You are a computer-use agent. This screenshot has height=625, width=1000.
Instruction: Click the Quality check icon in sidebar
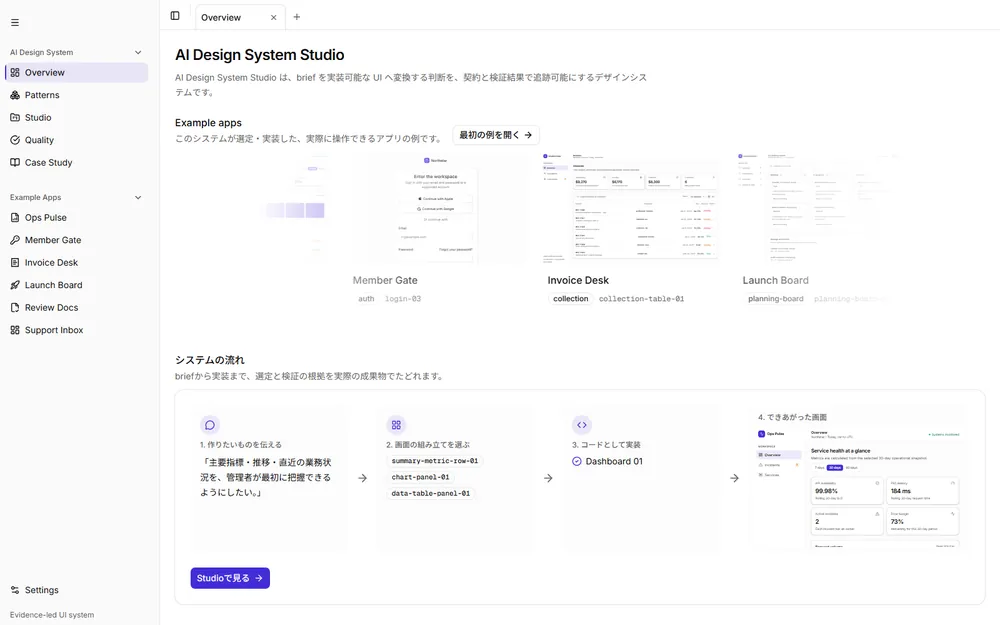pyautogui.click(x=15, y=140)
